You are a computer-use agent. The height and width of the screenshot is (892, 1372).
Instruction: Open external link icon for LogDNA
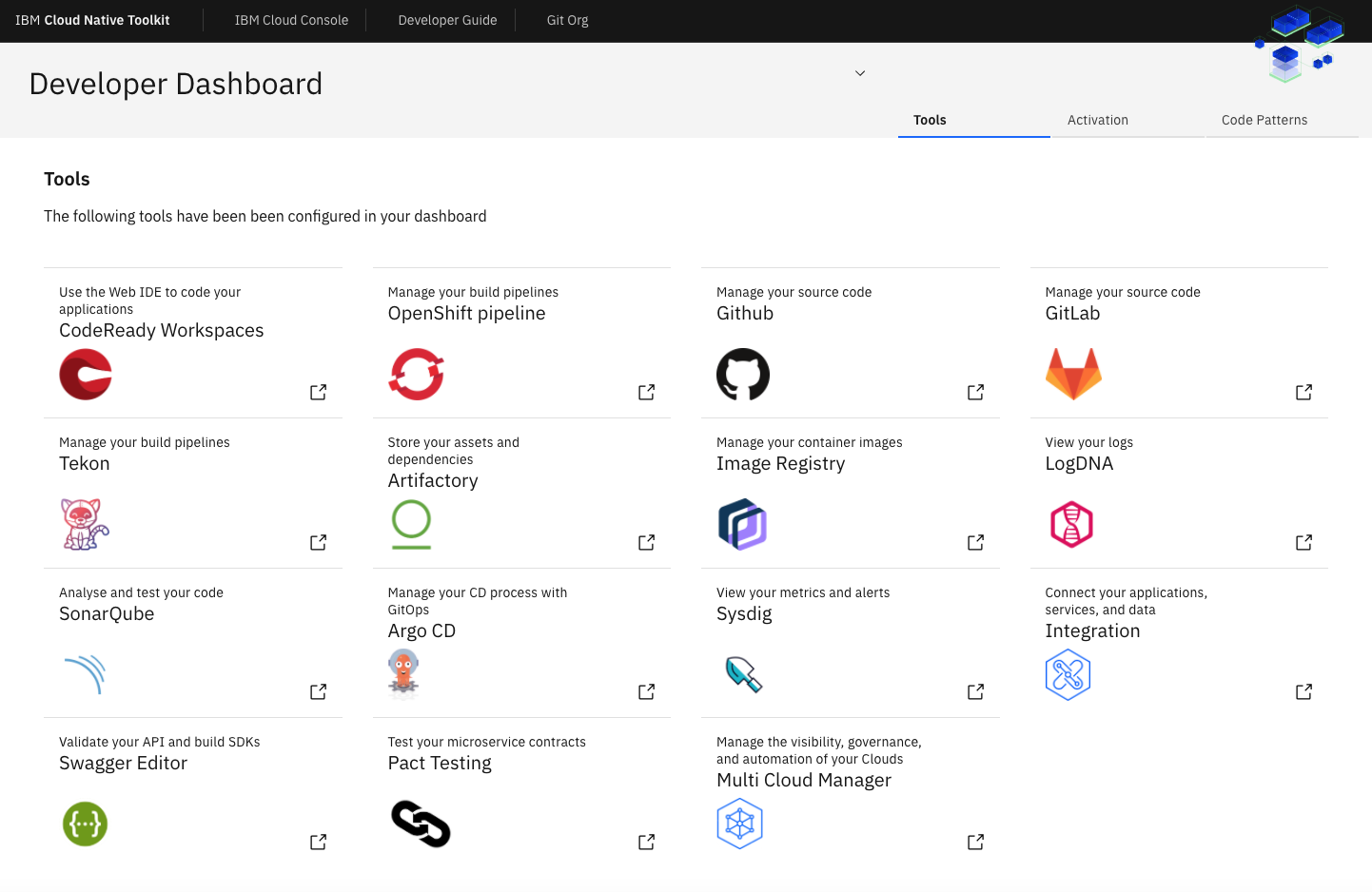pos(1304,542)
